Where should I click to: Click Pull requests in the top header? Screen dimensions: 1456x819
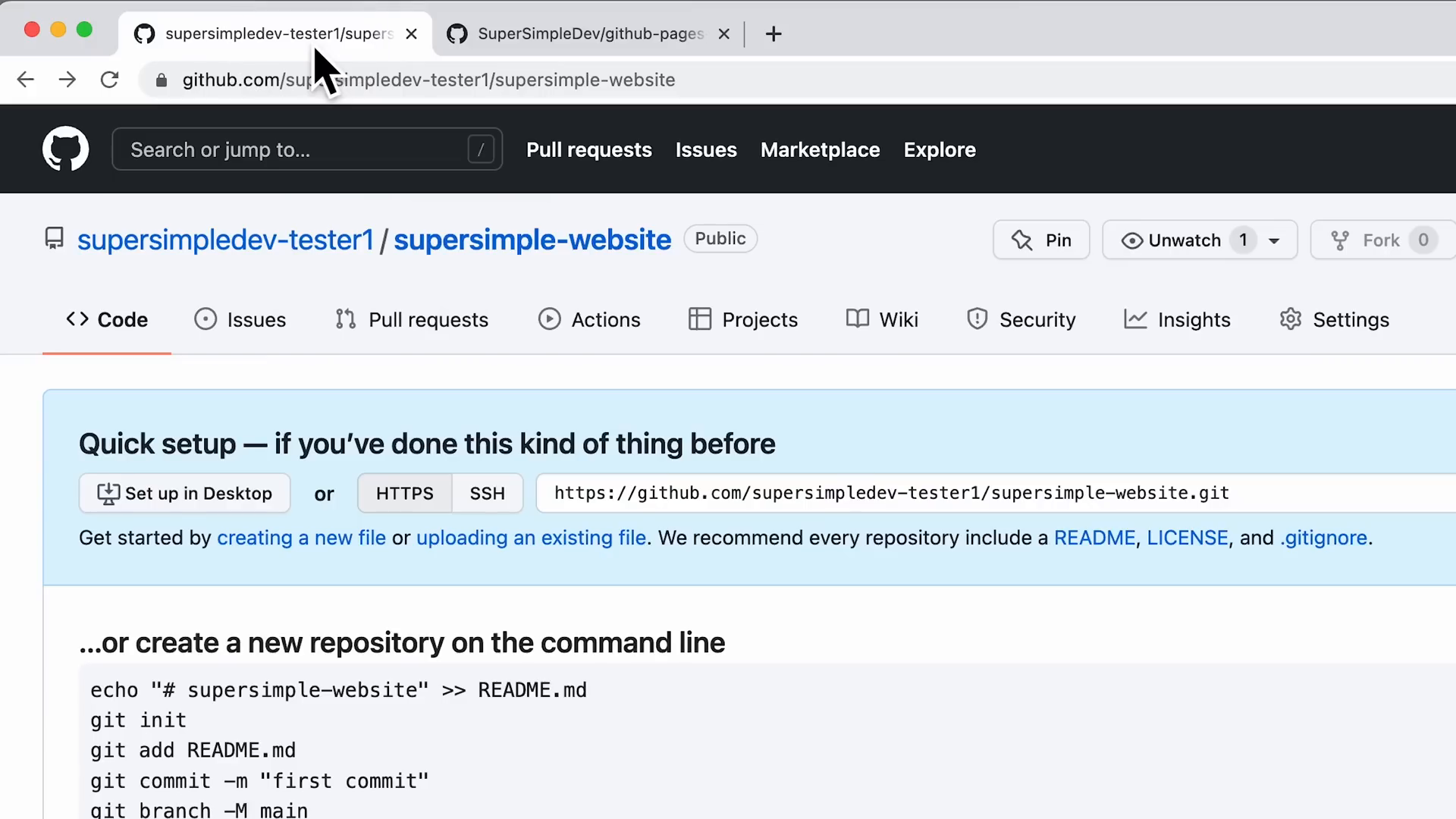589,149
